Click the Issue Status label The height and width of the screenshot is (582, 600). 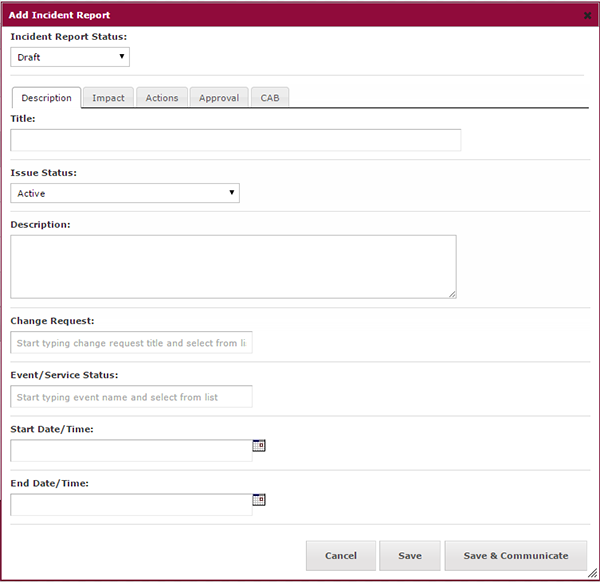point(44,173)
